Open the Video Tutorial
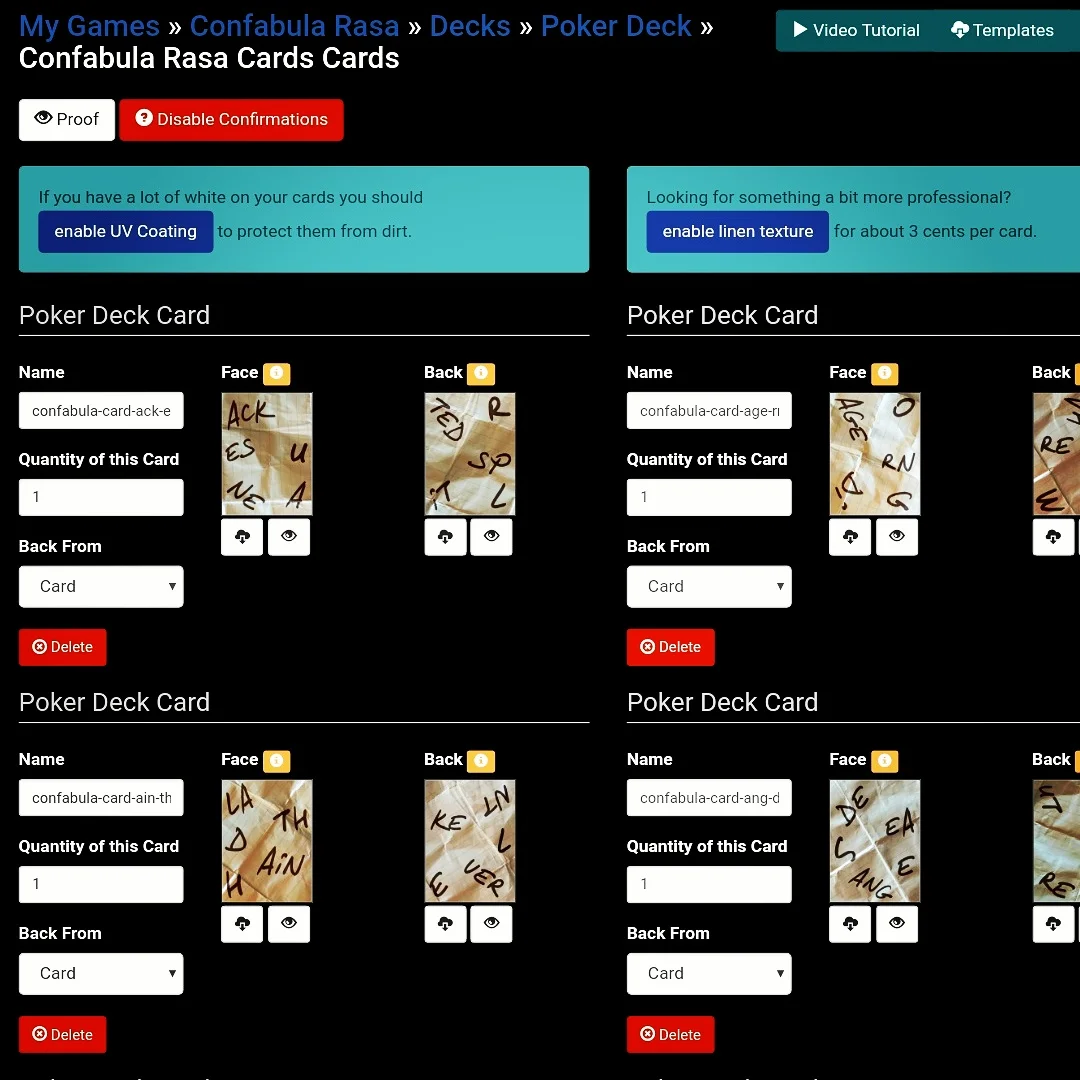The height and width of the screenshot is (1080, 1080). (855, 30)
